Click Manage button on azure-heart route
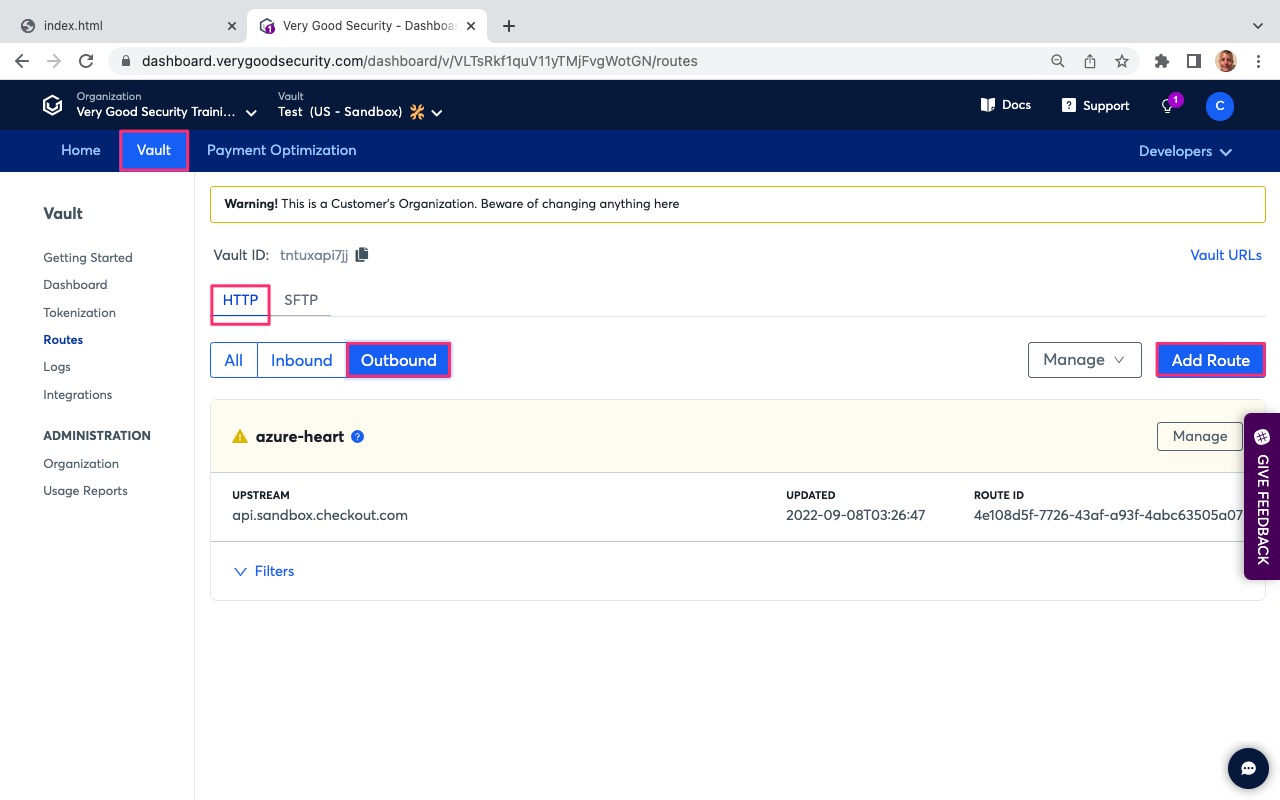This screenshot has width=1280, height=800. point(1199,436)
